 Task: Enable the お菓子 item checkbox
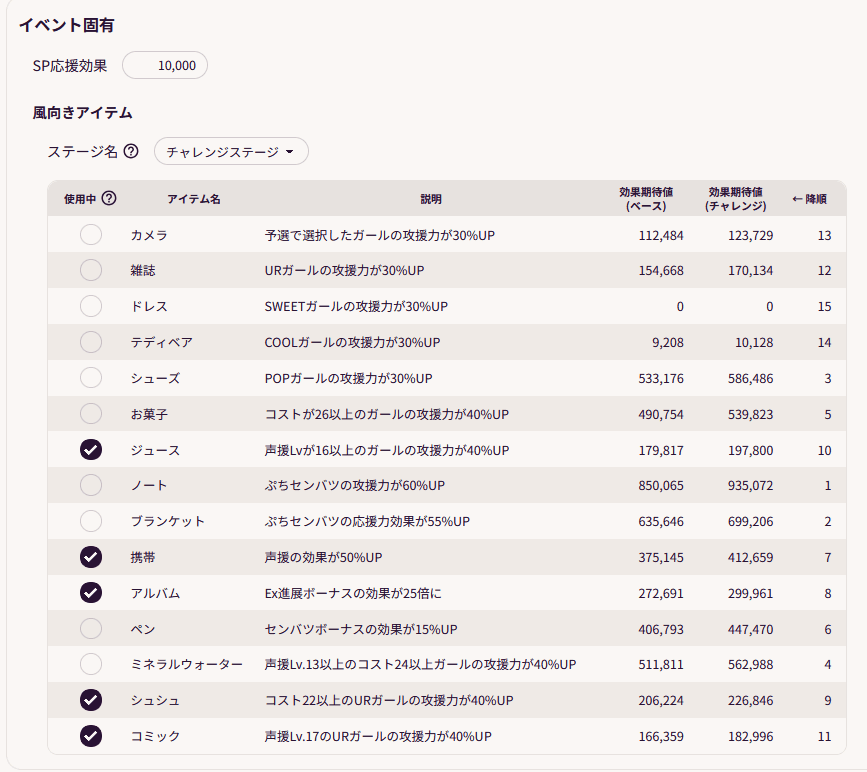[91, 414]
